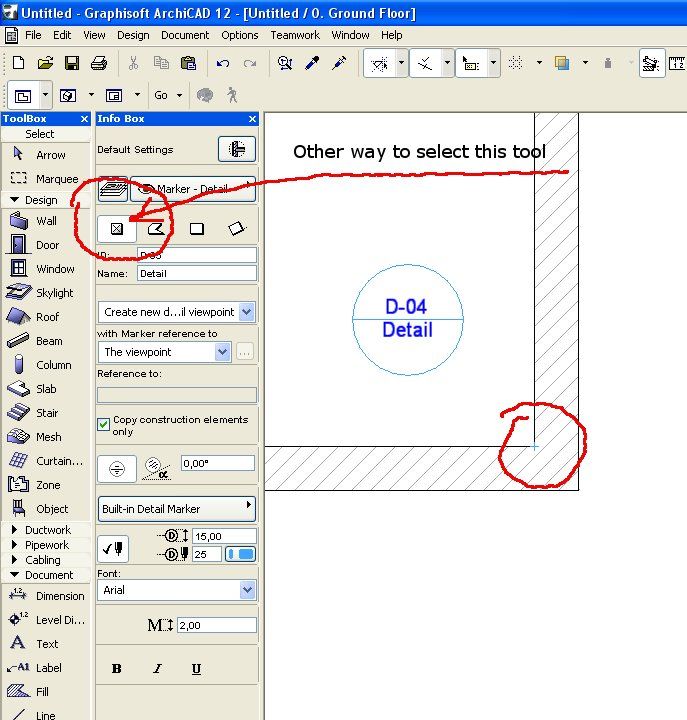This screenshot has height=720, width=687.
Task: Open the Design menu
Action: coord(133,35)
